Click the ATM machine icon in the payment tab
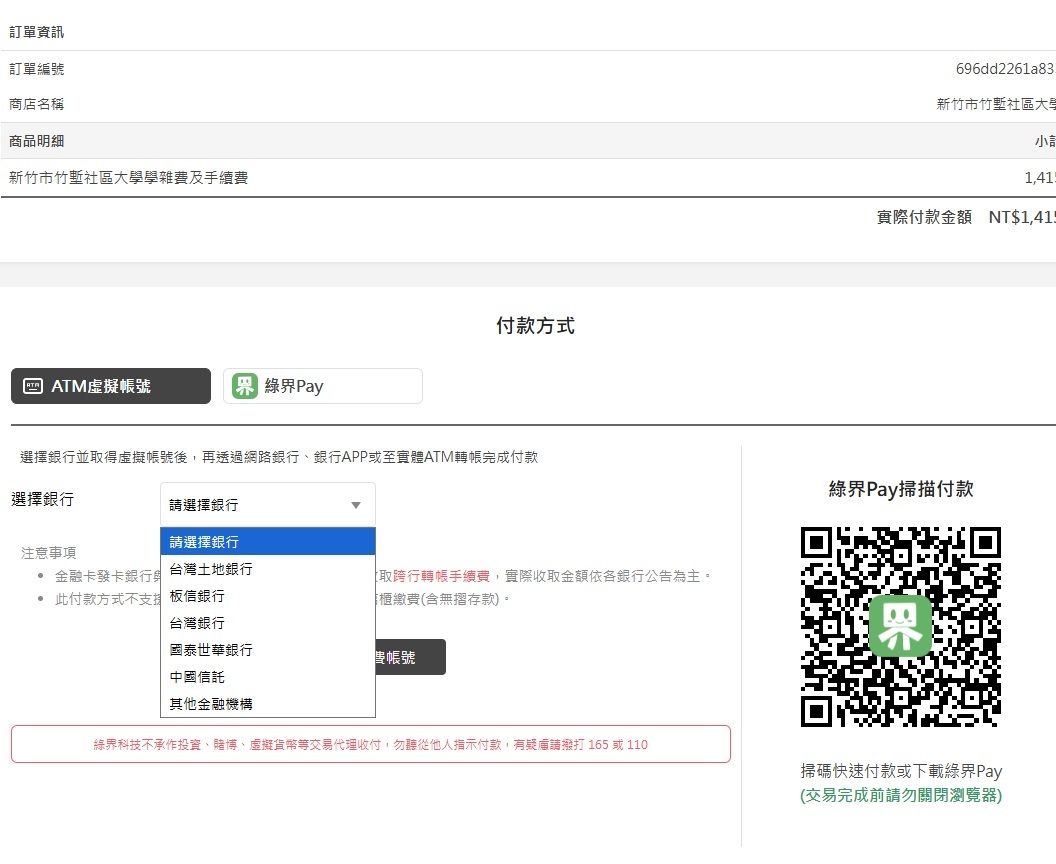 click(x=33, y=386)
